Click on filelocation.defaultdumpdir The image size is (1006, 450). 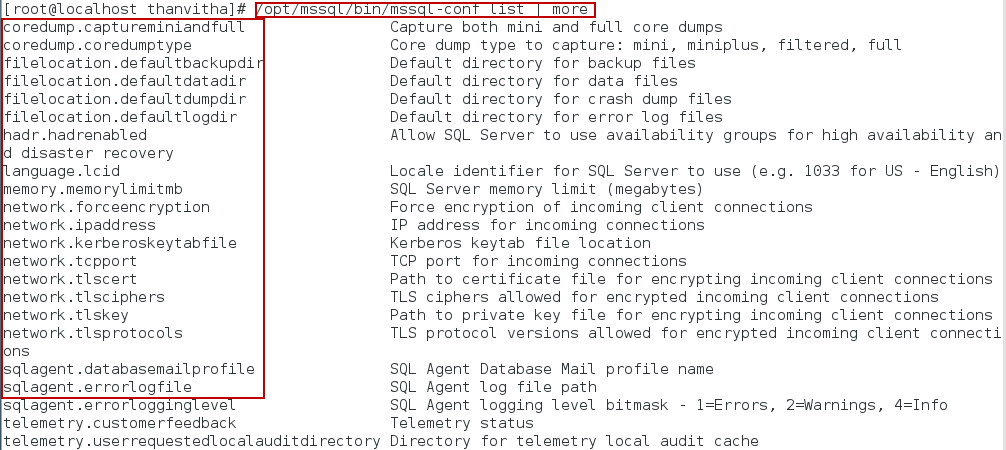click(124, 99)
